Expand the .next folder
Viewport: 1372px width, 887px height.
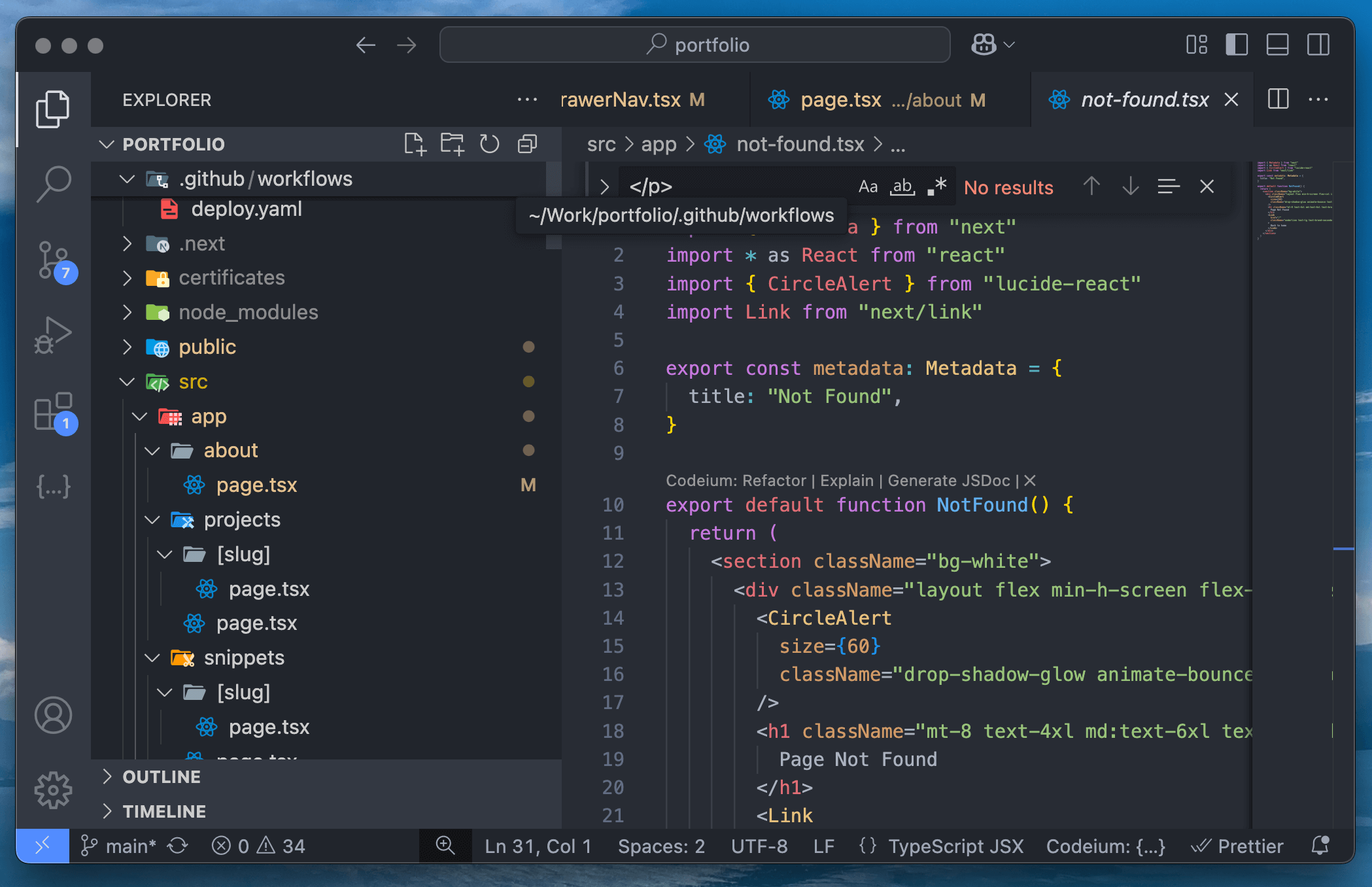pos(128,243)
